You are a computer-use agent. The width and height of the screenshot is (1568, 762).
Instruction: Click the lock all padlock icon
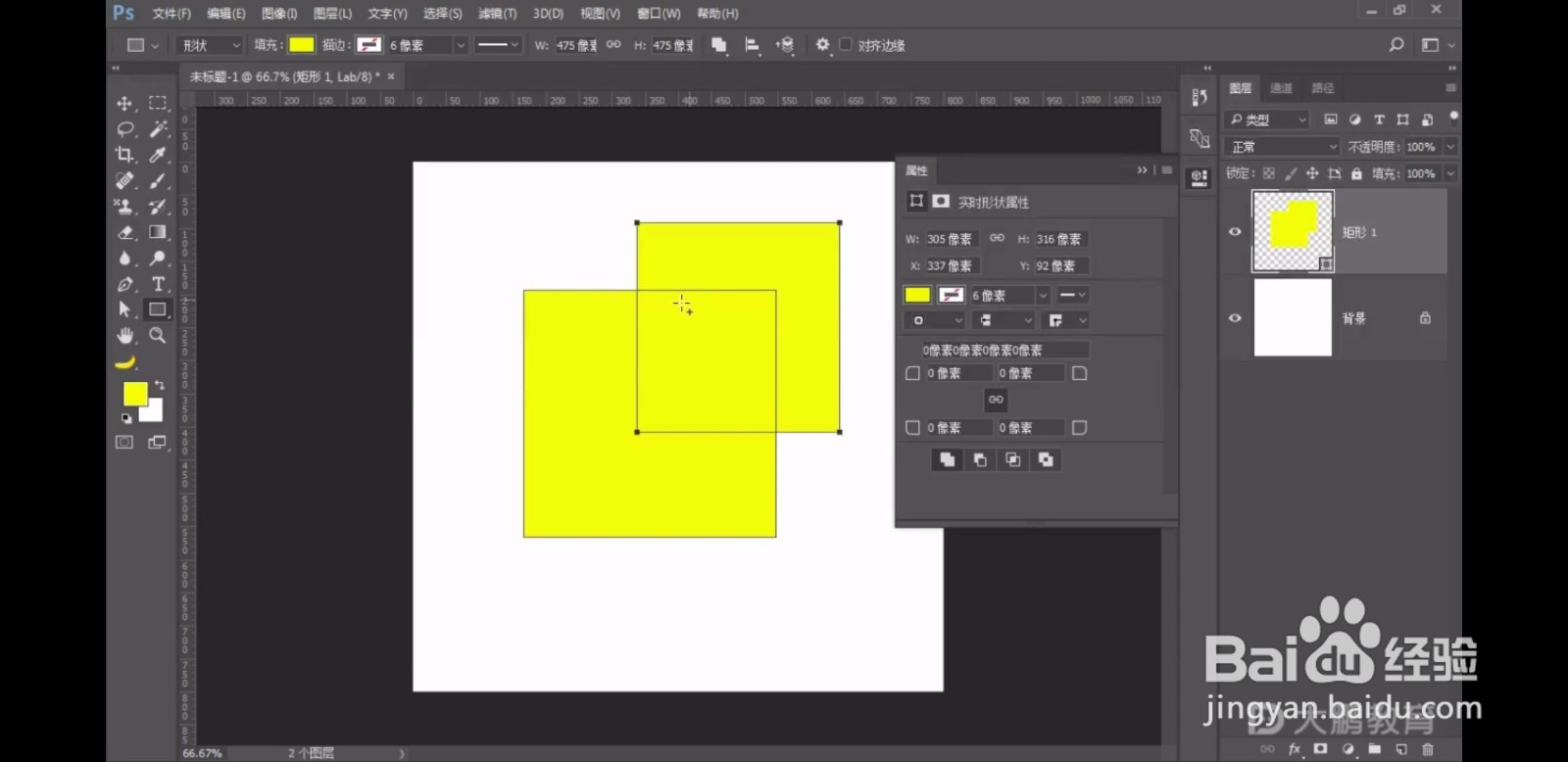[1356, 173]
